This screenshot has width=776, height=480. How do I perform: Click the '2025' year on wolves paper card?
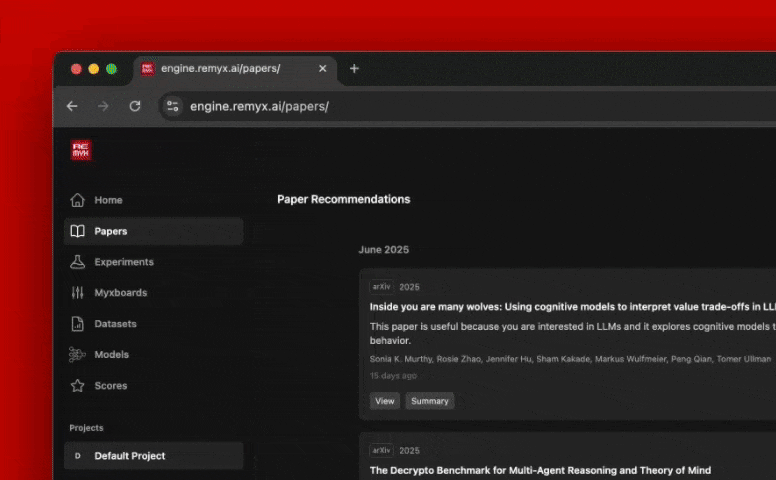(x=409, y=287)
